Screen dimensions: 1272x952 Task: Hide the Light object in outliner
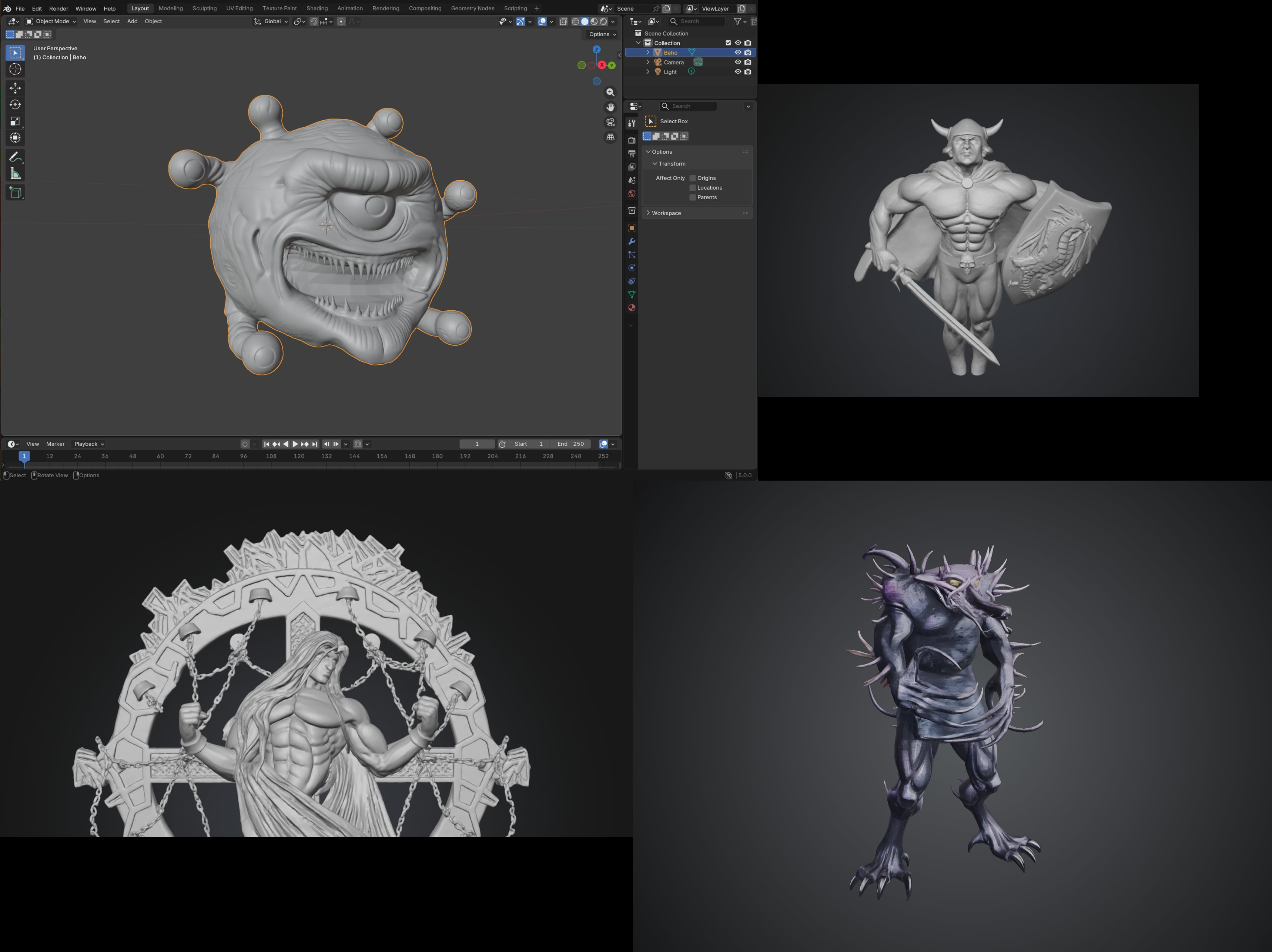click(x=738, y=72)
